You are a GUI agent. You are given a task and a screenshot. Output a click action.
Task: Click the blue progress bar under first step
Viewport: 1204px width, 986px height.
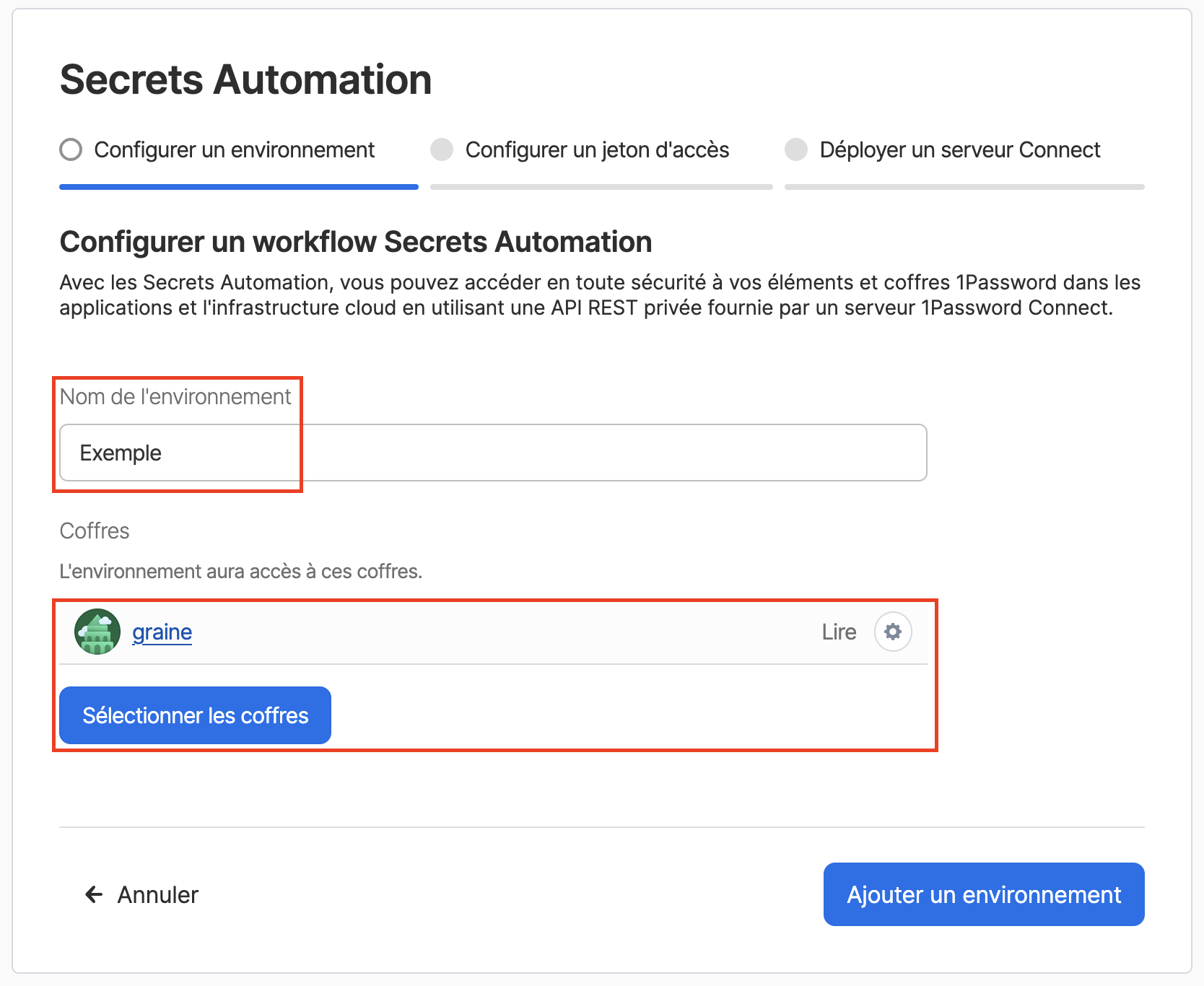(239, 187)
